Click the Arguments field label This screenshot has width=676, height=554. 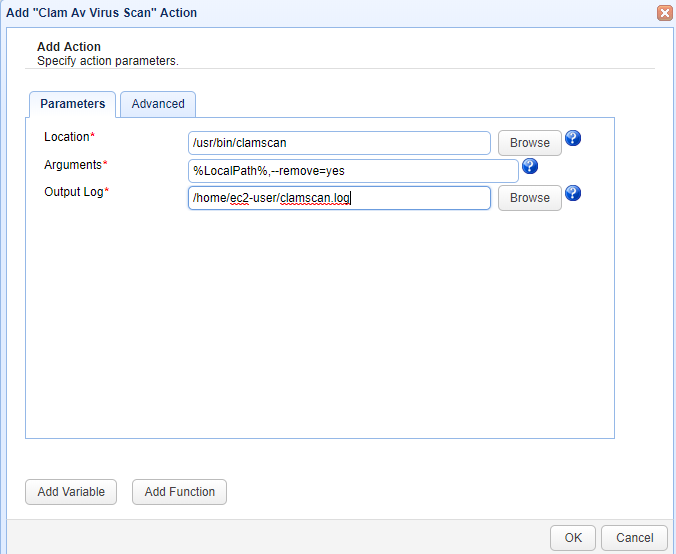(73, 164)
